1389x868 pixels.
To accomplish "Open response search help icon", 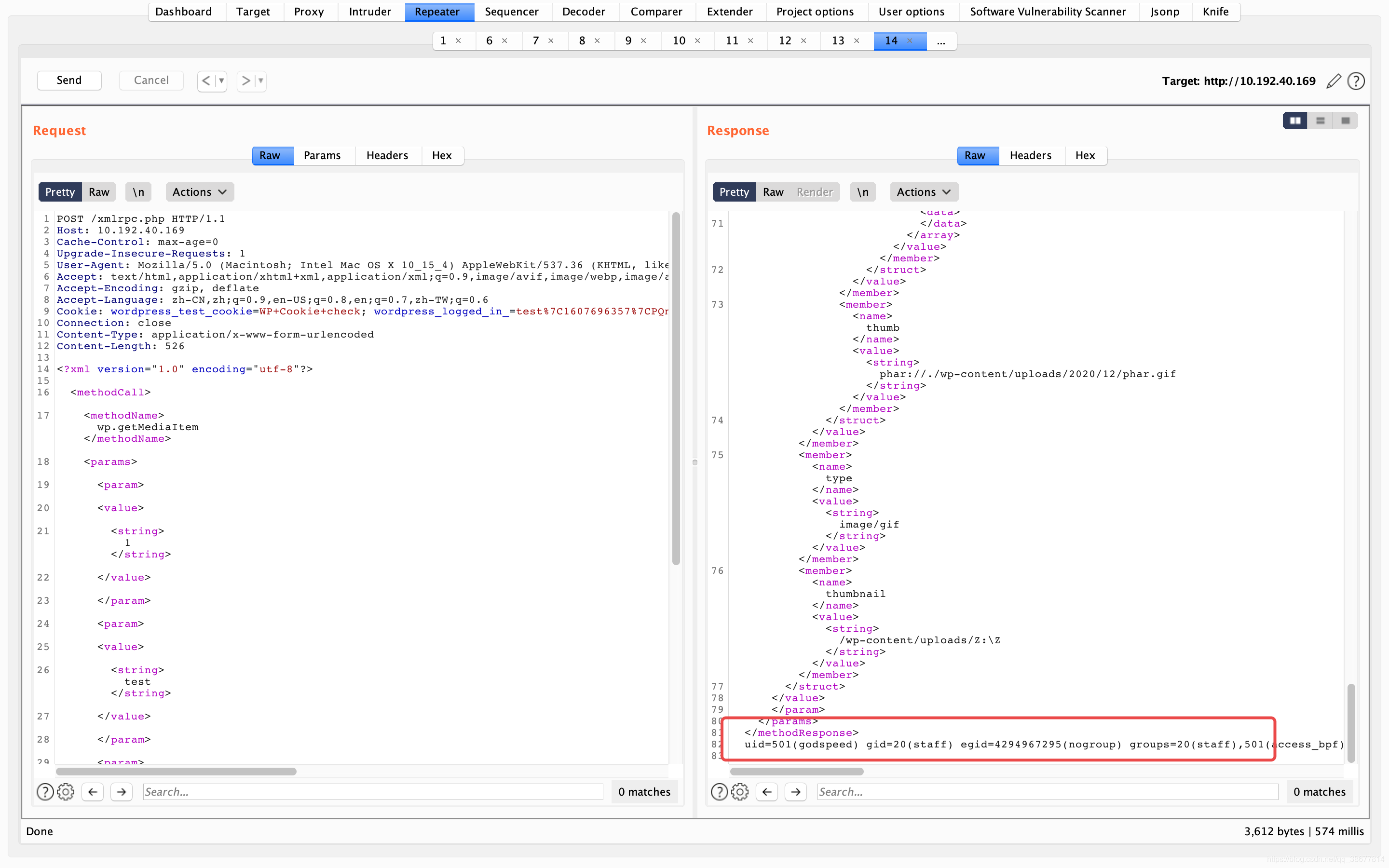I will [719, 792].
